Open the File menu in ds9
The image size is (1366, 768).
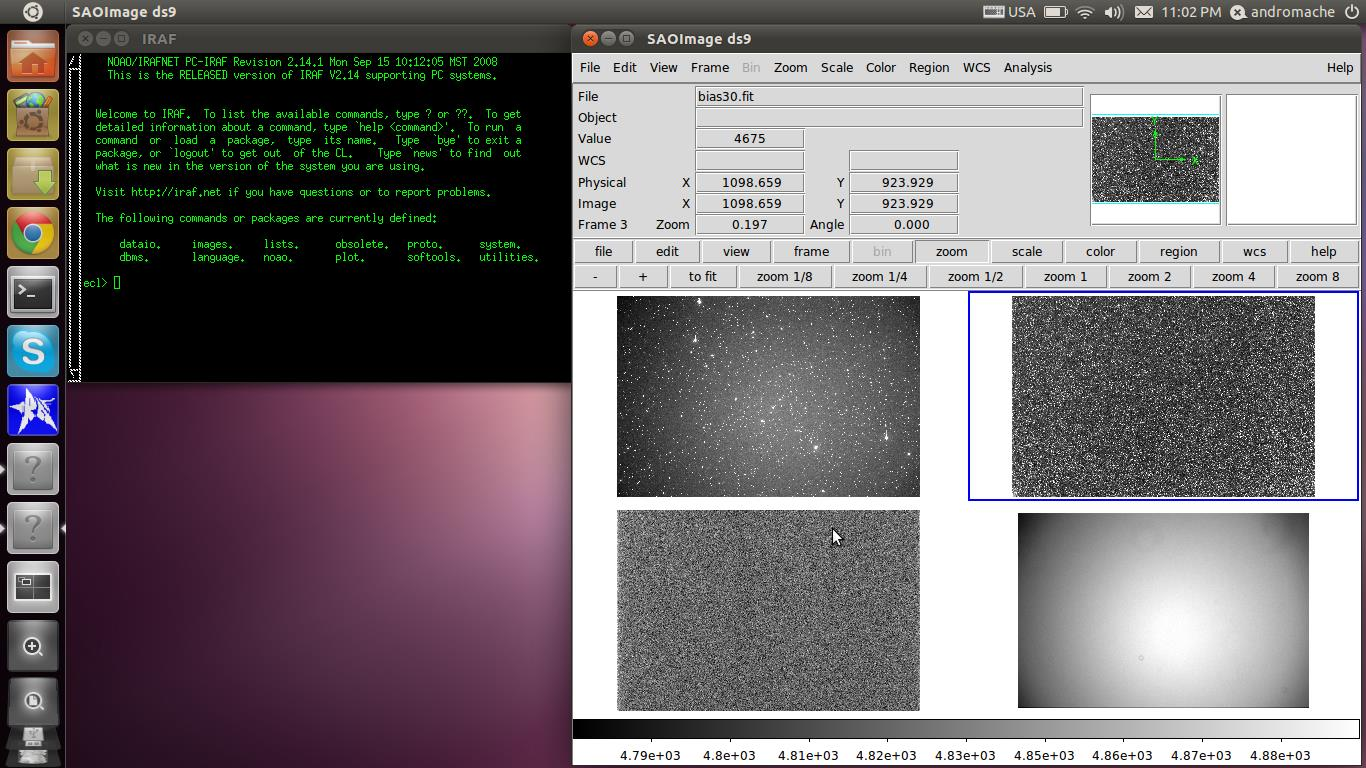[x=590, y=67]
